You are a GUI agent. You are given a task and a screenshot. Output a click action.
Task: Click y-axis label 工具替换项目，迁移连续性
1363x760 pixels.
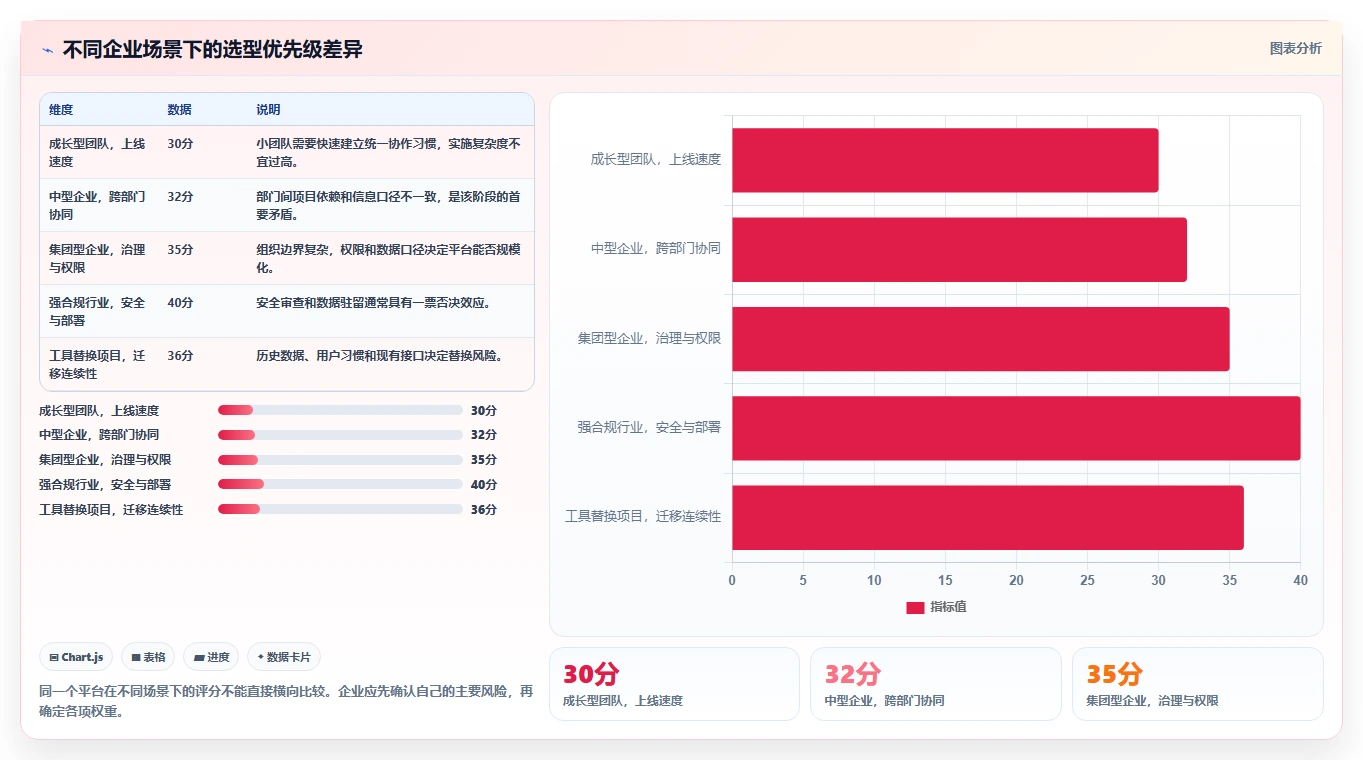(x=643, y=516)
